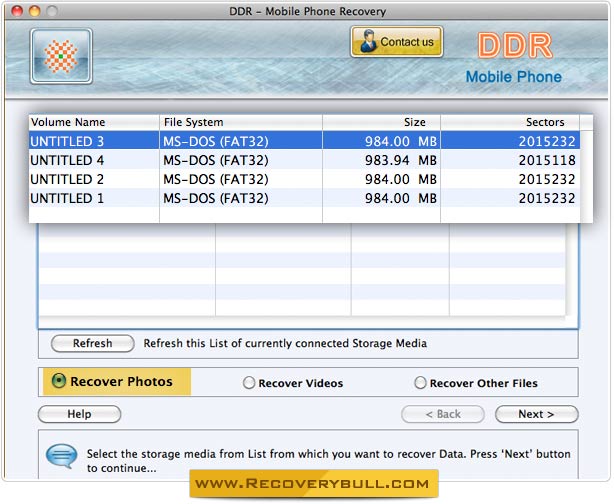This screenshot has width=614, height=504.
Task: Sort by the Sectors column header
Action: (x=510, y=123)
